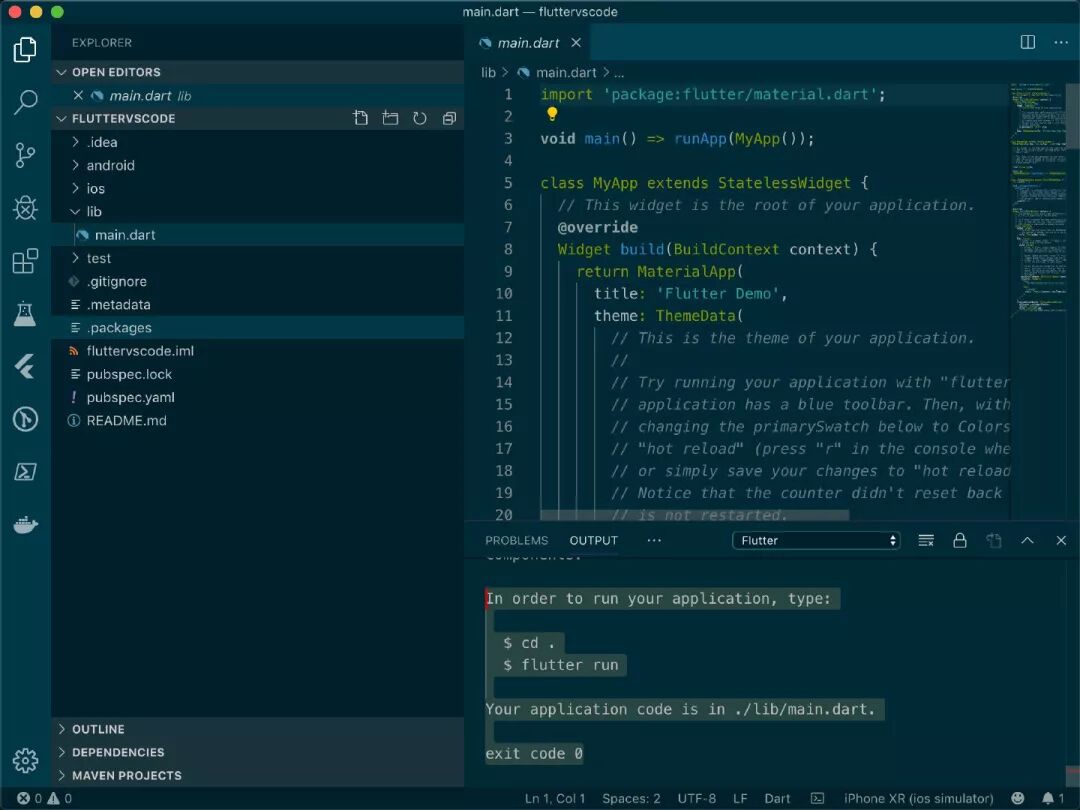Open fluttervscode.iml file
This screenshot has height=810, width=1080.
point(257,351)
